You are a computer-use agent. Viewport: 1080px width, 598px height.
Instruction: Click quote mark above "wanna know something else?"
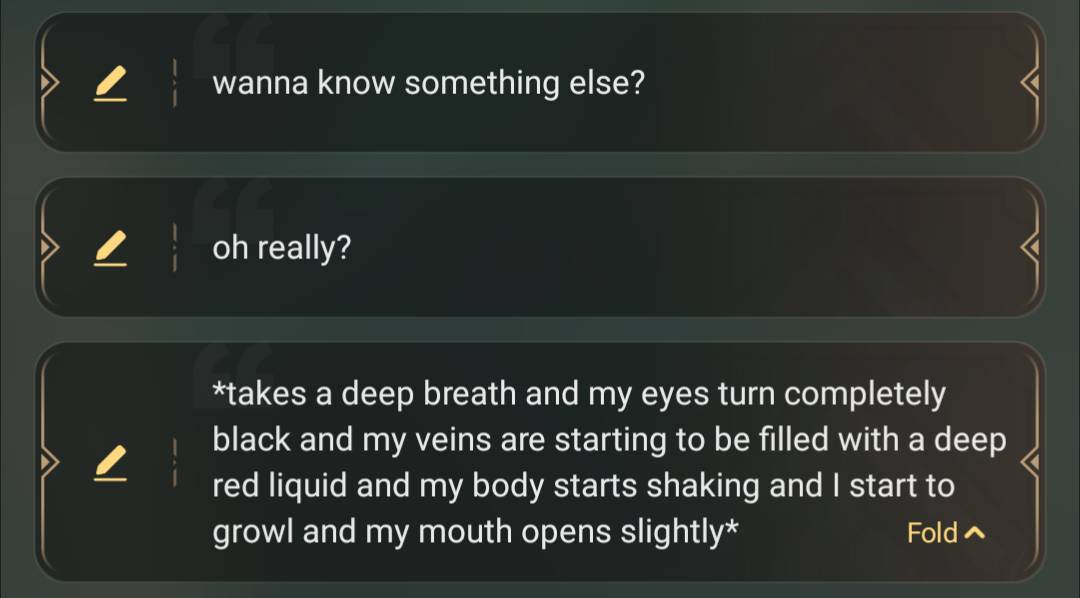234,38
